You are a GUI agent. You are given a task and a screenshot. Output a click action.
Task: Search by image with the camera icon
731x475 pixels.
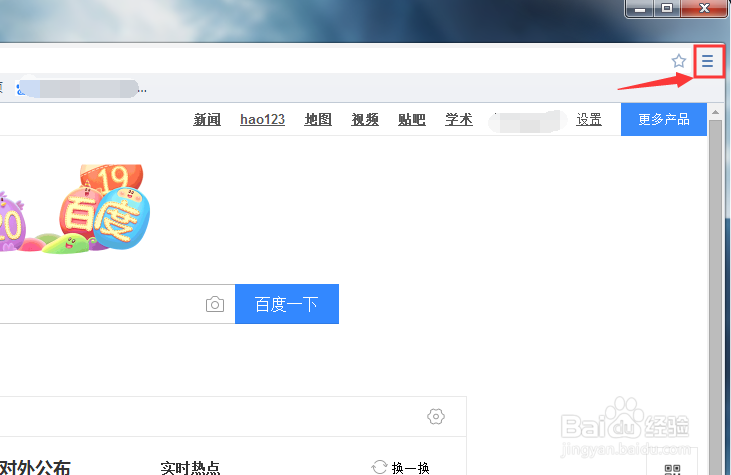[x=215, y=304]
